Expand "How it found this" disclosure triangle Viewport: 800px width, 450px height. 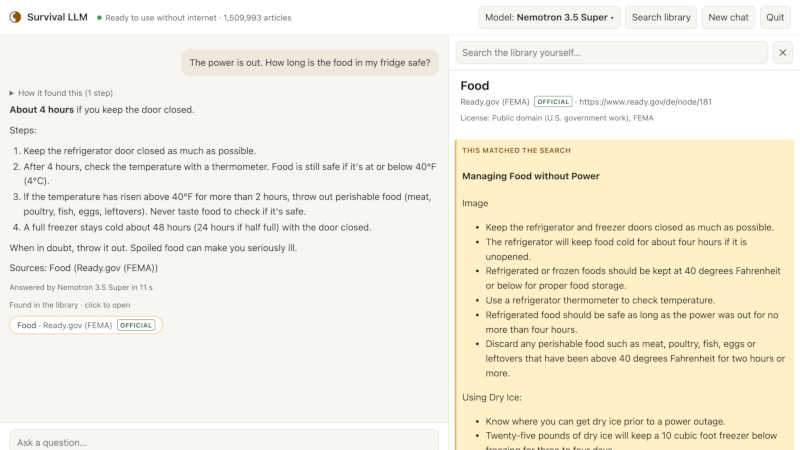click(x=11, y=93)
